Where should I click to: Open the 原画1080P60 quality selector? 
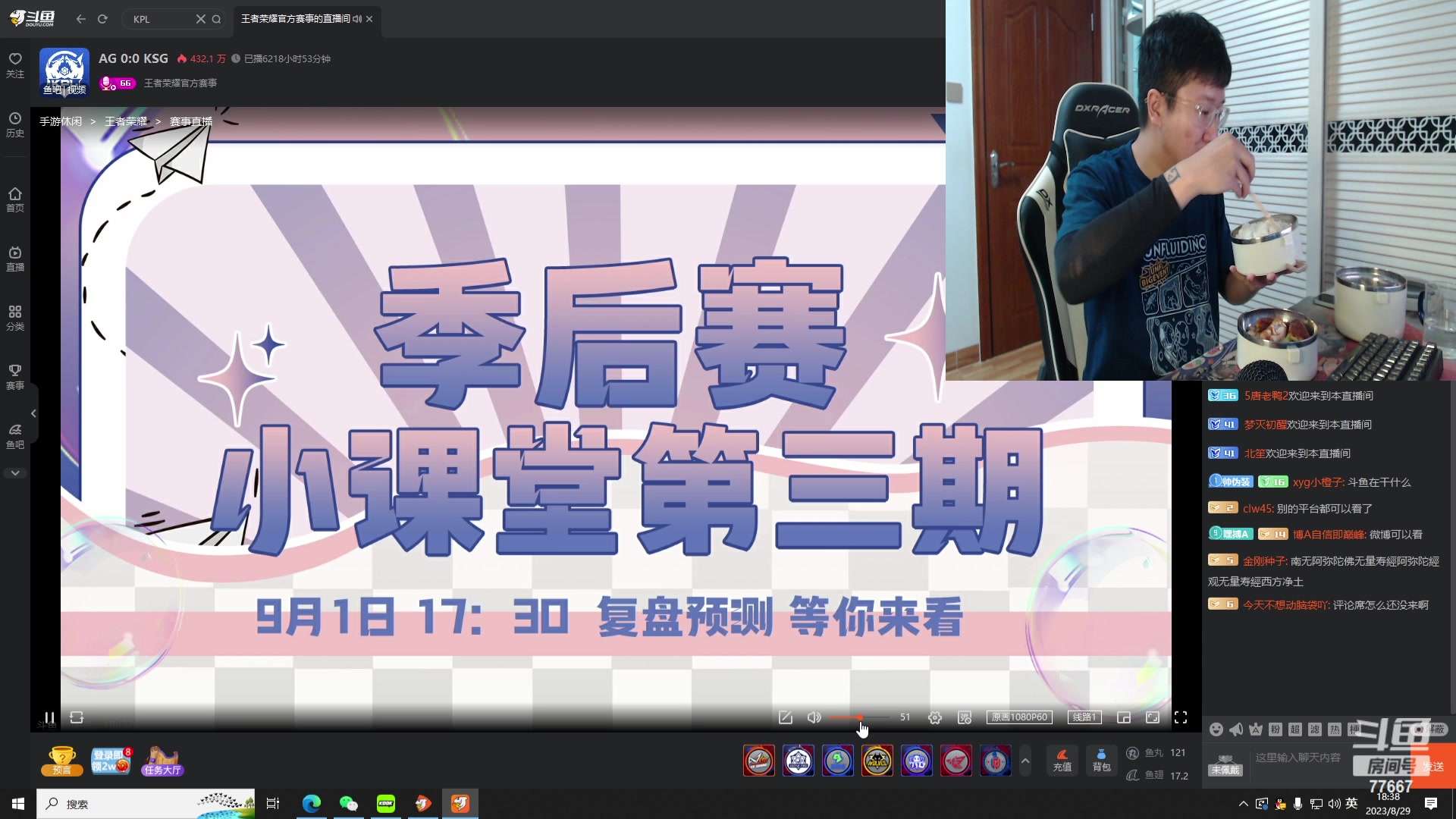click(1019, 717)
